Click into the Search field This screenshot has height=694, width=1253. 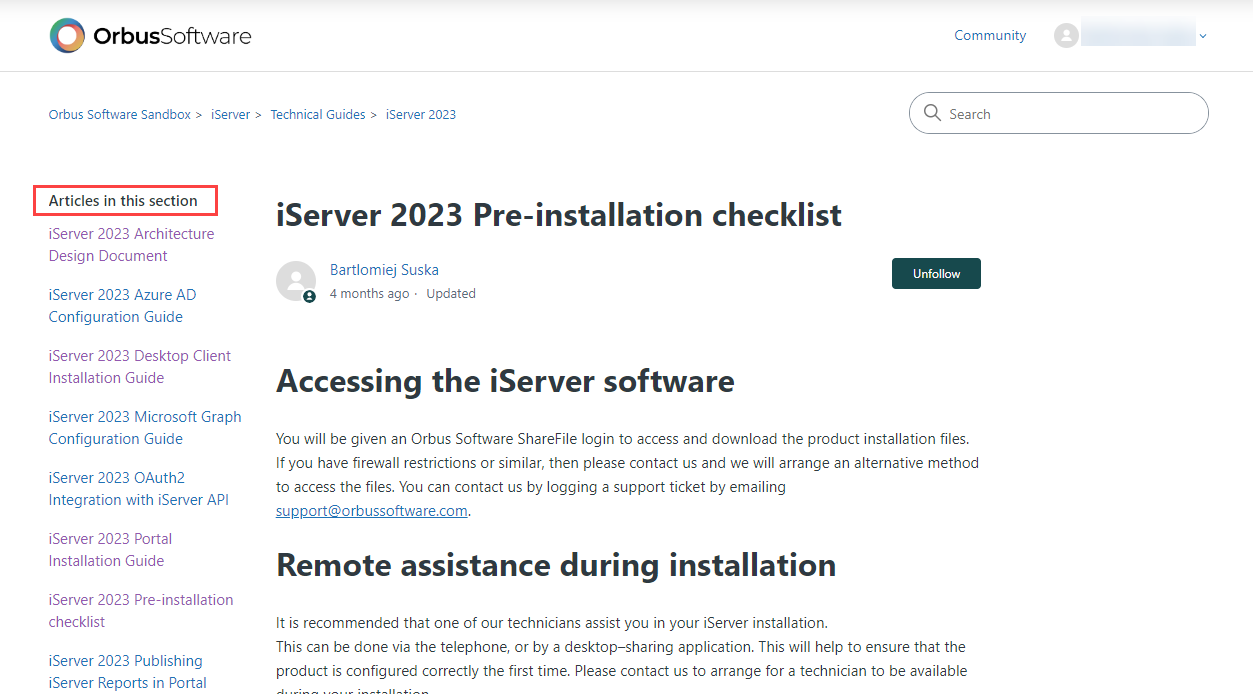pyautogui.click(x=1059, y=113)
